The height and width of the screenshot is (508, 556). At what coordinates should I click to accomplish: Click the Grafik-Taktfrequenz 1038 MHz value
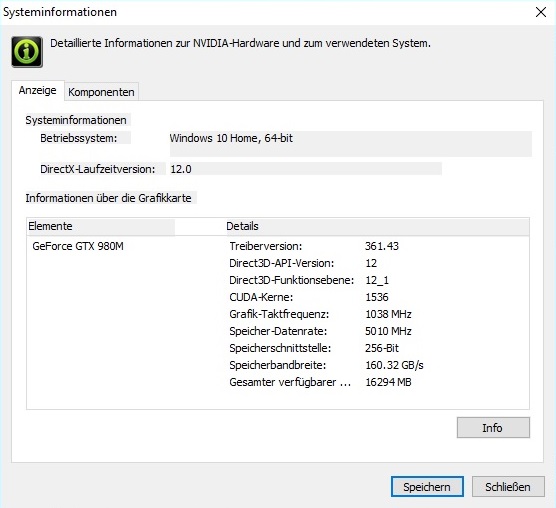point(388,314)
